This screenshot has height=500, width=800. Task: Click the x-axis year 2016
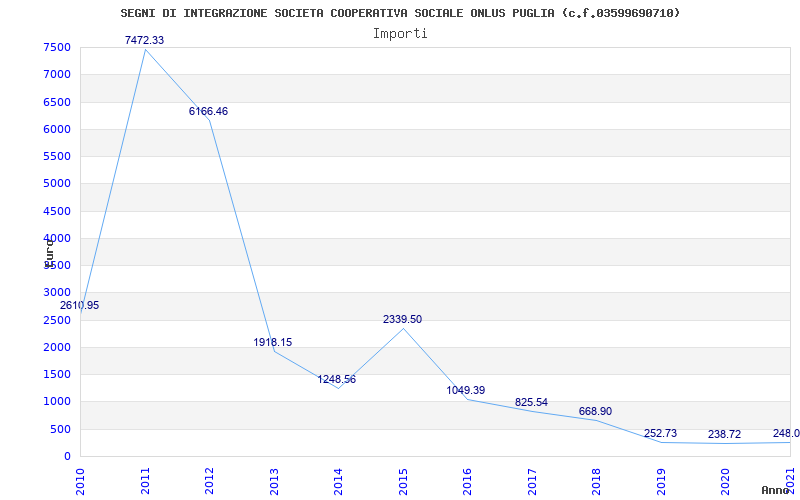467,481
